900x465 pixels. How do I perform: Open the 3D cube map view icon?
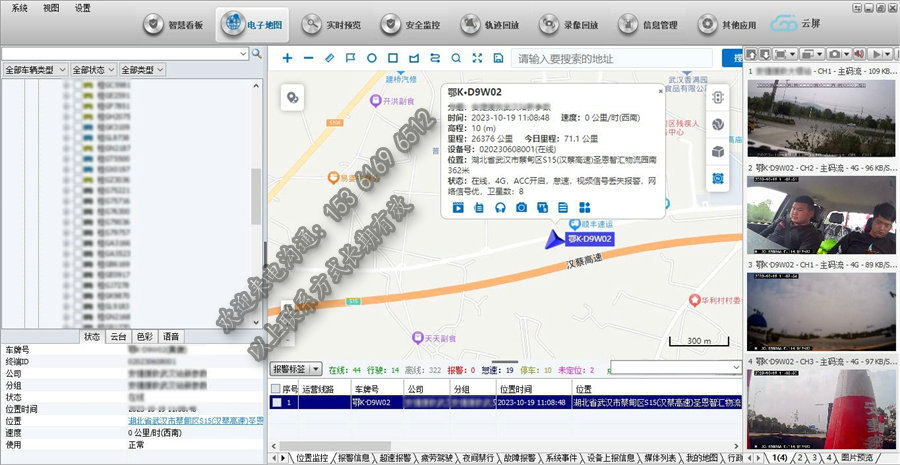(x=717, y=151)
